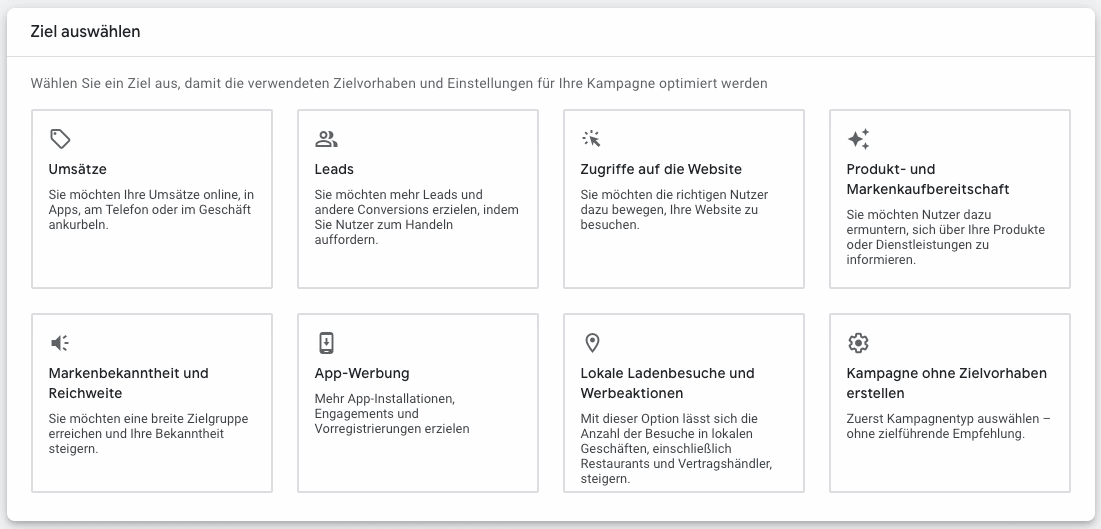Pick the Zugriffe auf die Website title
Image resolution: width=1101 pixels, height=529 pixels.
[x=661, y=169]
